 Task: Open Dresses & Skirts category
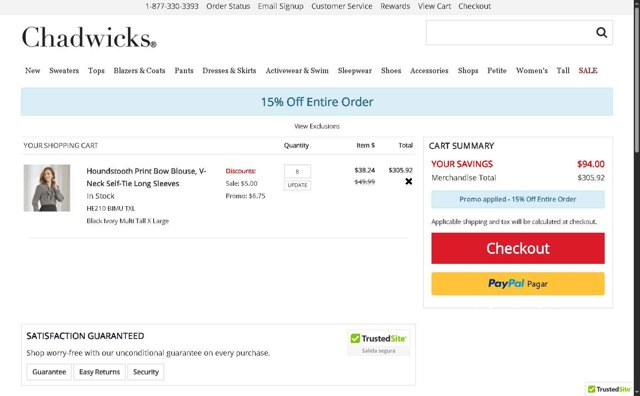229,71
